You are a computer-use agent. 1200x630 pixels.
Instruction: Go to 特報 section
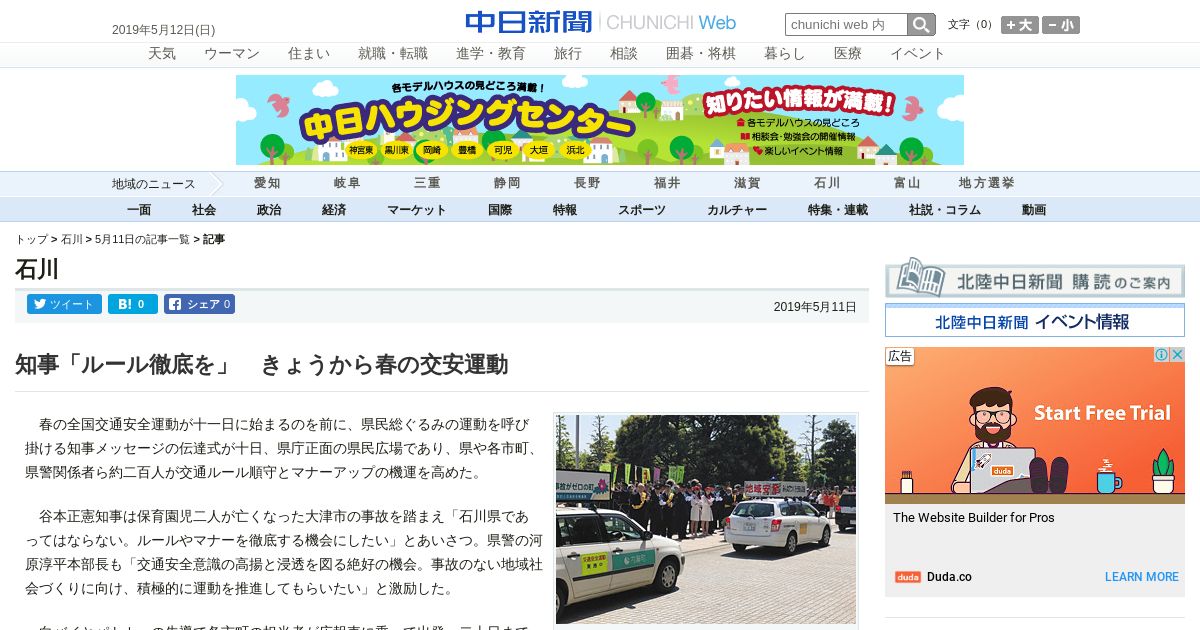pyautogui.click(x=565, y=210)
